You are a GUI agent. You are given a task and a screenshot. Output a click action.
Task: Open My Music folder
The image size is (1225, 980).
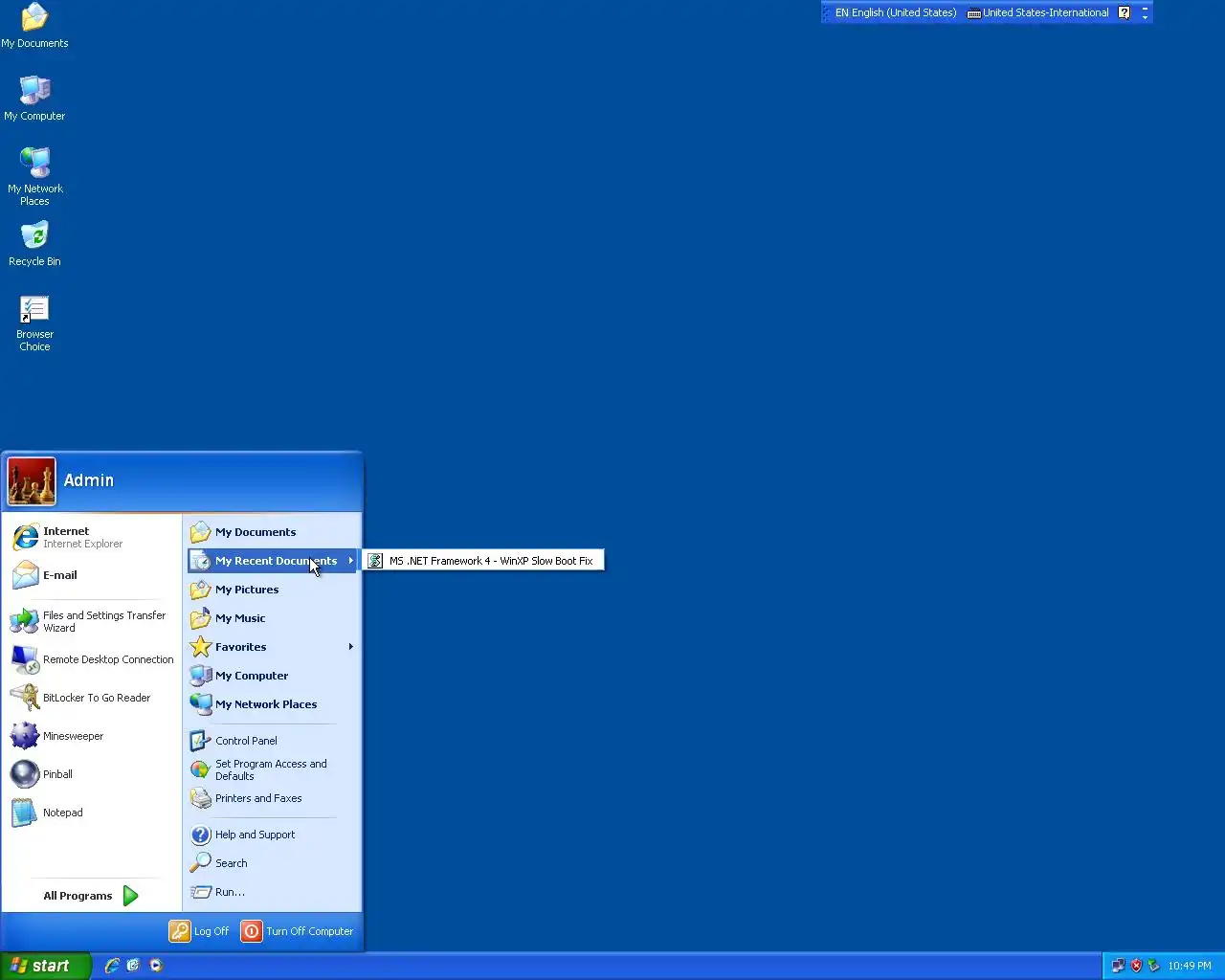273,618
